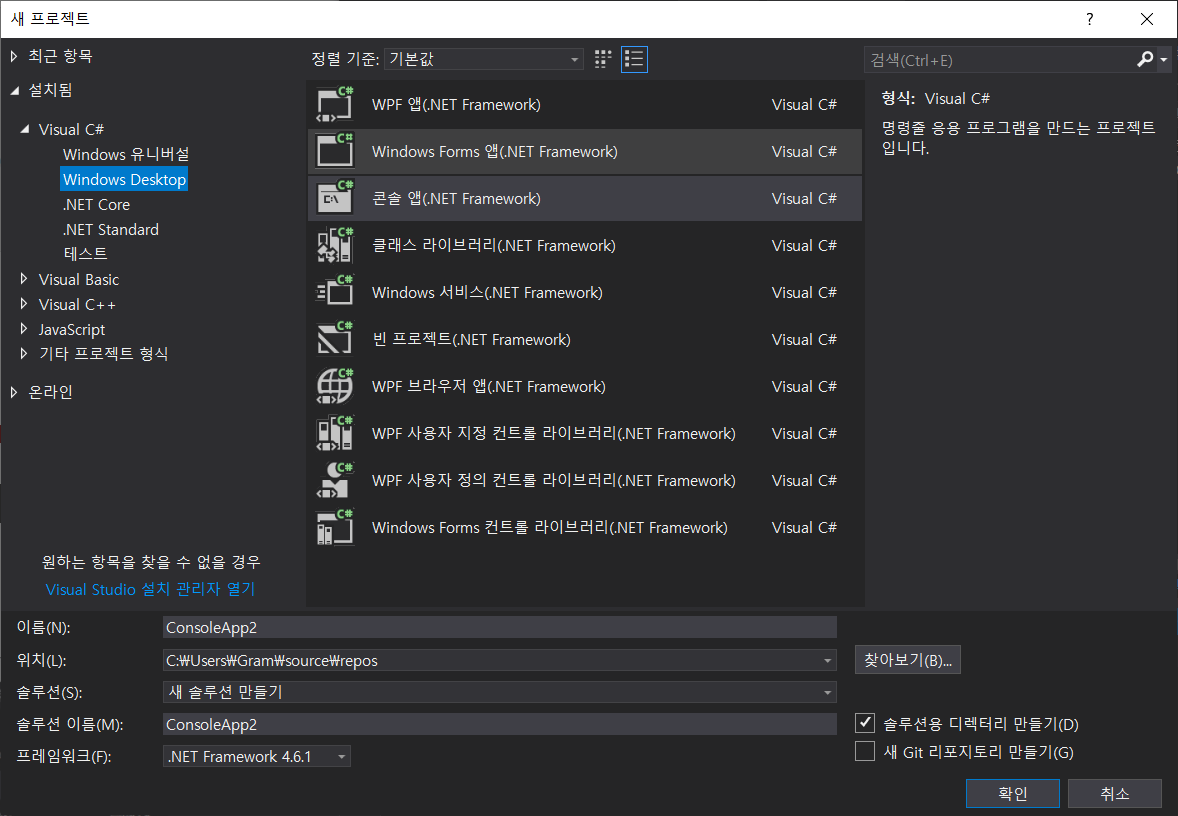Open the search options dropdown arrow
This screenshot has width=1178, height=816.
coord(1164,59)
